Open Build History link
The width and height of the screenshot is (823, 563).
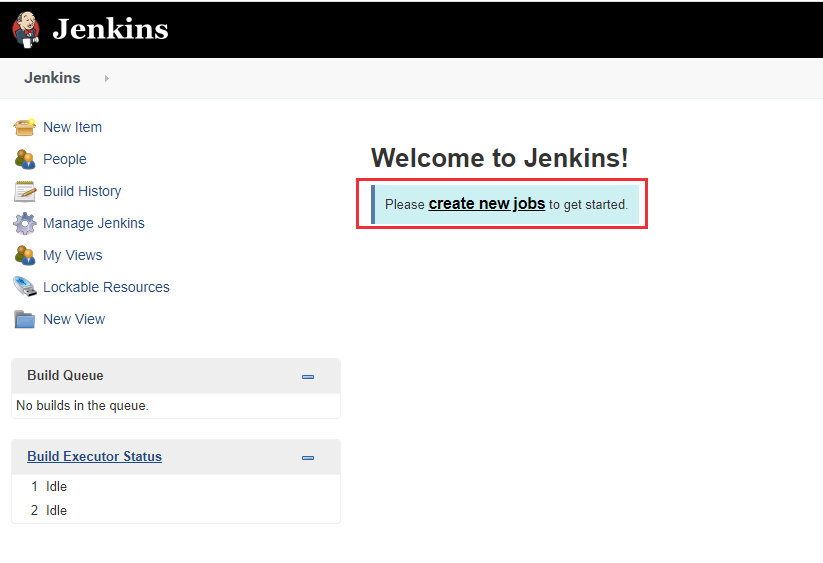[82, 191]
